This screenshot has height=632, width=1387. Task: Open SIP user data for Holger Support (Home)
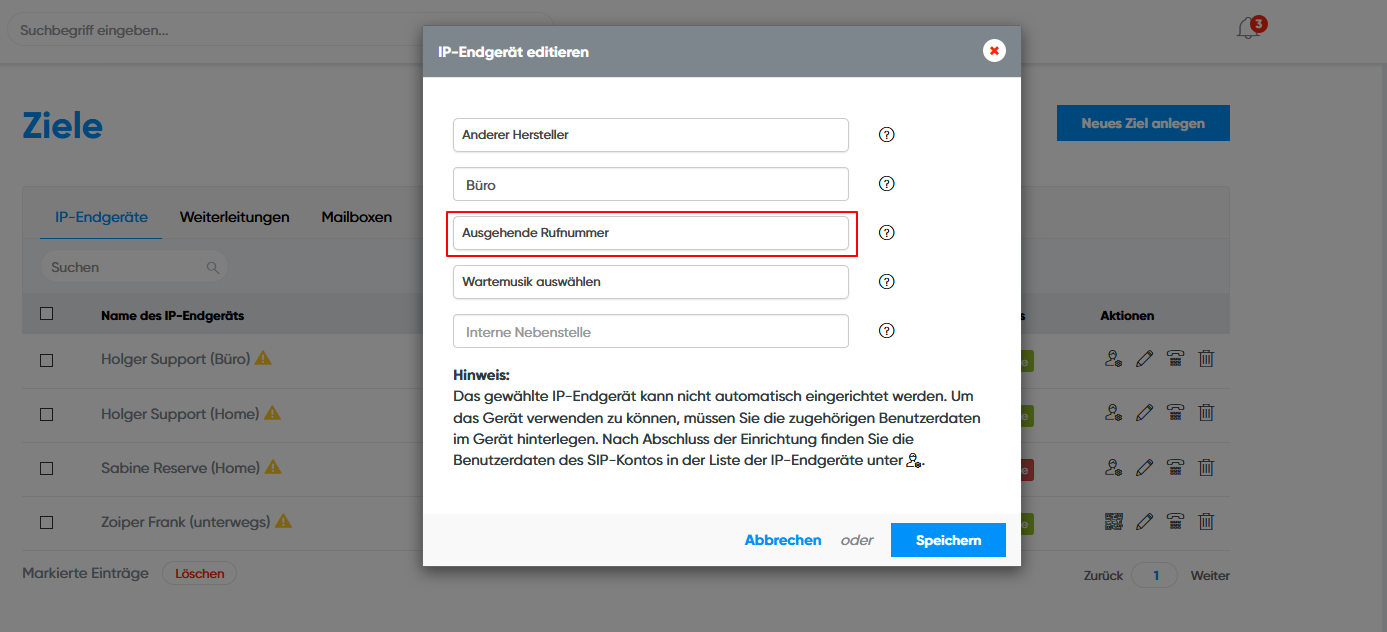1114,412
